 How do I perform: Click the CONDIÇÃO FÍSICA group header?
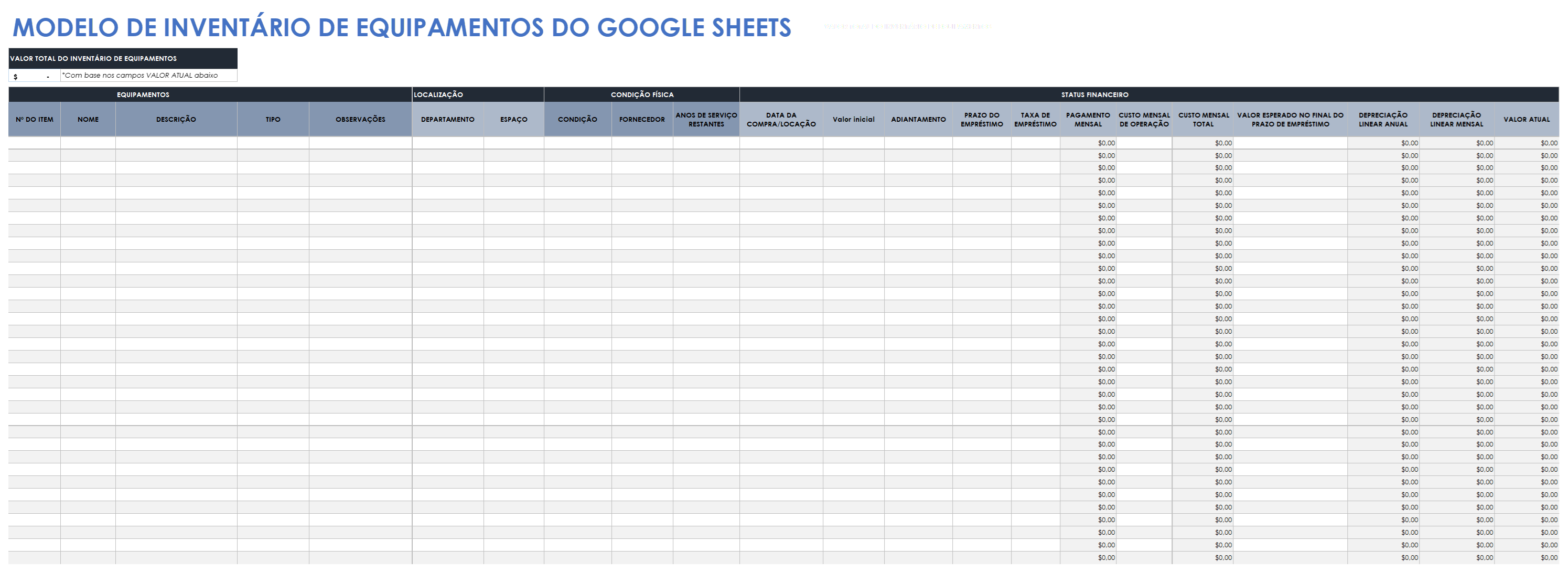[x=641, y=94]
